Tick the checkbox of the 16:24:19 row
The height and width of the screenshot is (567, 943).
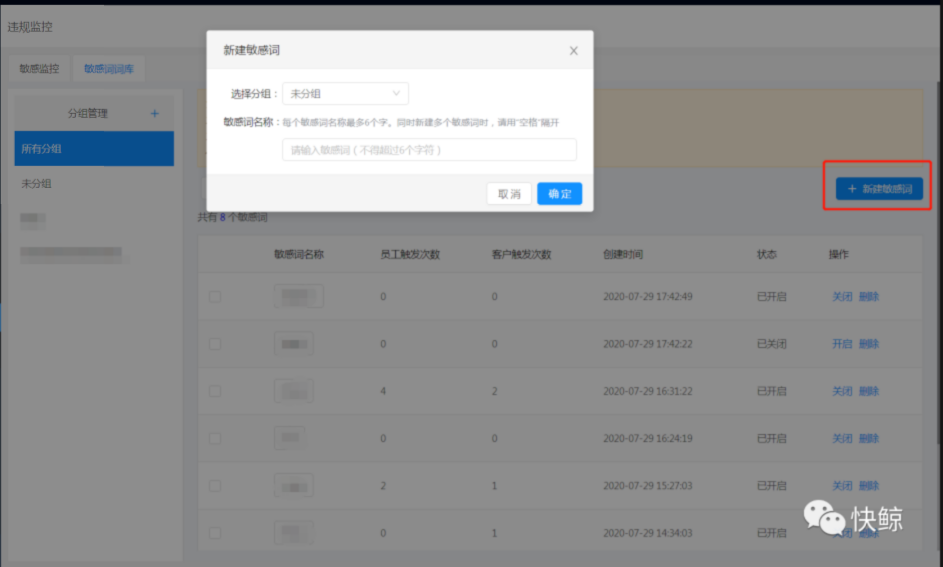coord(215,438)
